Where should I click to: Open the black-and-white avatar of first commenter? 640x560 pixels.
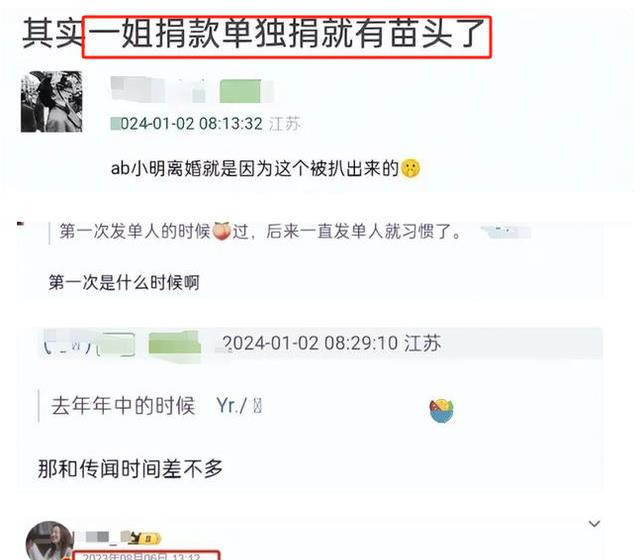(51, 101)
